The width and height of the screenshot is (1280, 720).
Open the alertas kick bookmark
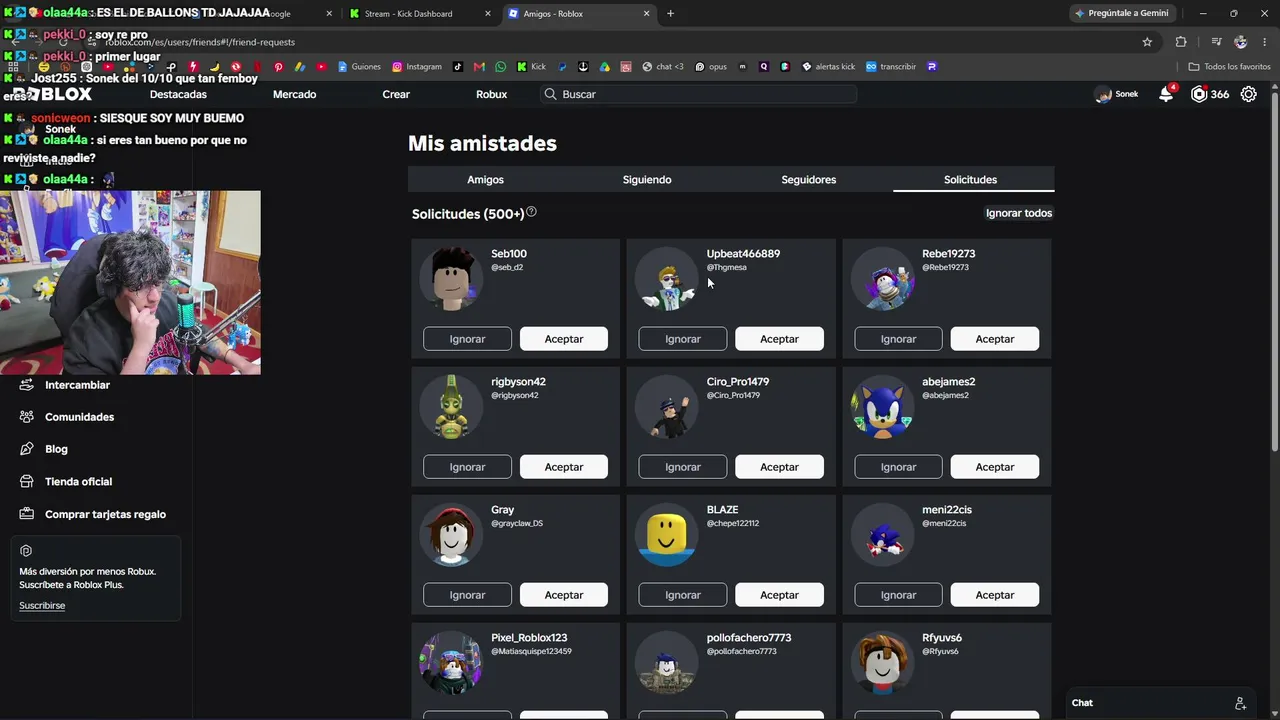829,67
